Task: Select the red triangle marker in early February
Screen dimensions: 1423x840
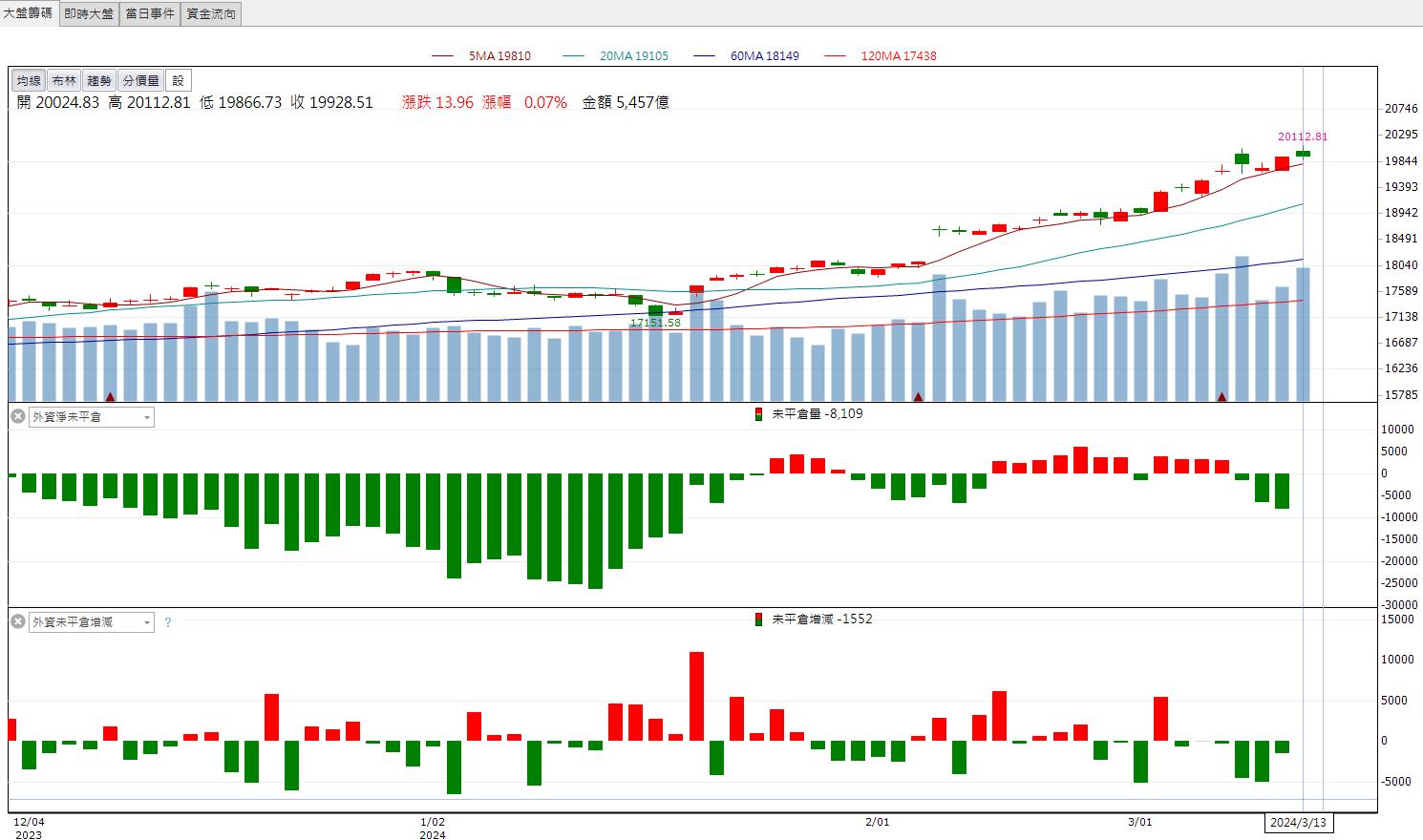Action: pos(918,396)
